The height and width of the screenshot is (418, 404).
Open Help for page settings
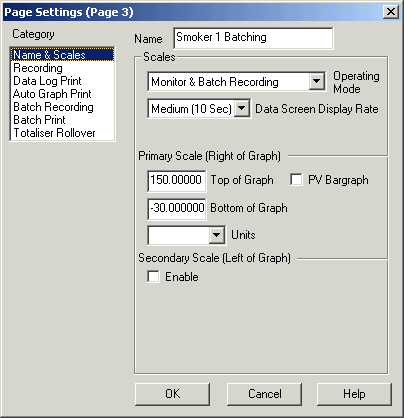354,394
